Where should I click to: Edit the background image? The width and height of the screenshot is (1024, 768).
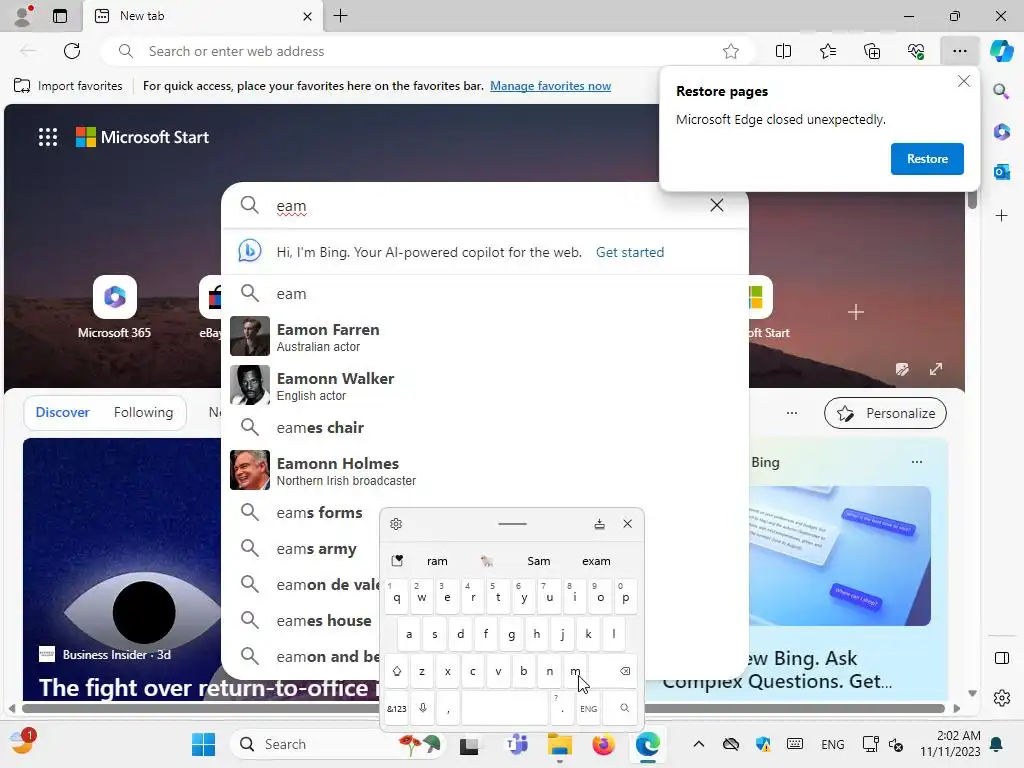(x=902, y=370)
